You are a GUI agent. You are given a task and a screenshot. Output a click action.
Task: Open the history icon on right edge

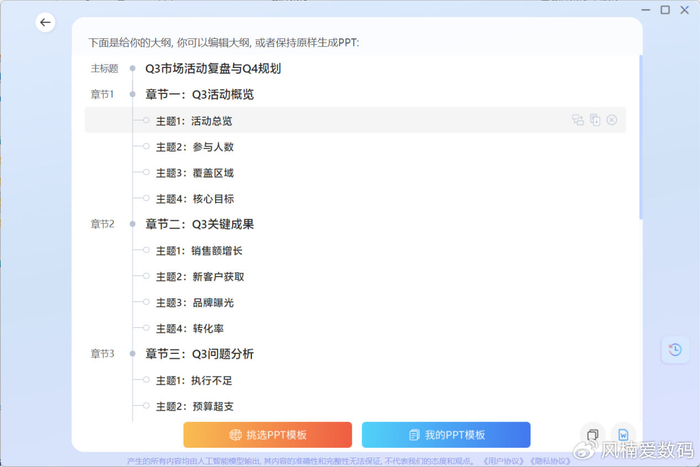[676, 350]
